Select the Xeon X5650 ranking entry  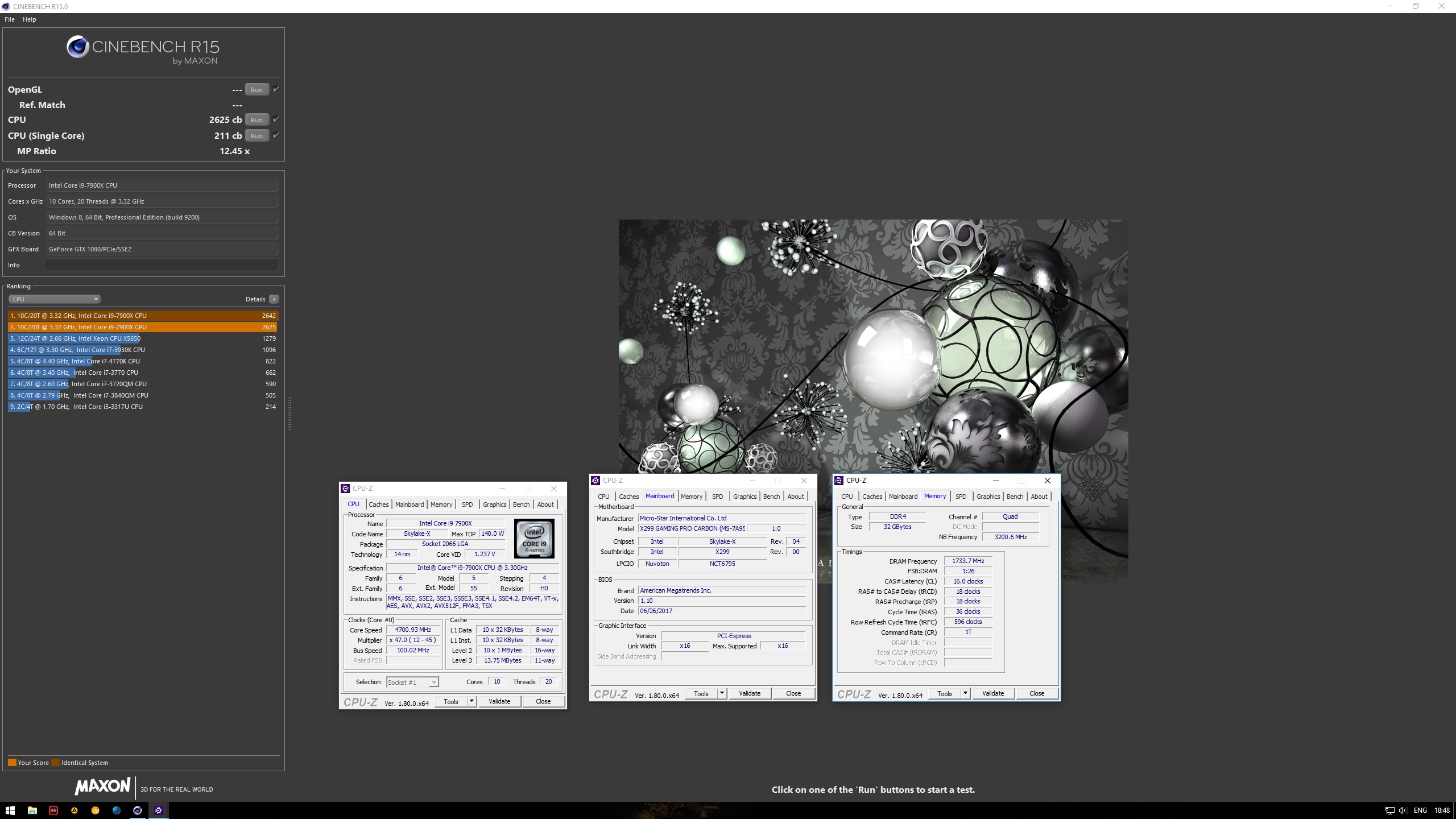click(142, 338)
